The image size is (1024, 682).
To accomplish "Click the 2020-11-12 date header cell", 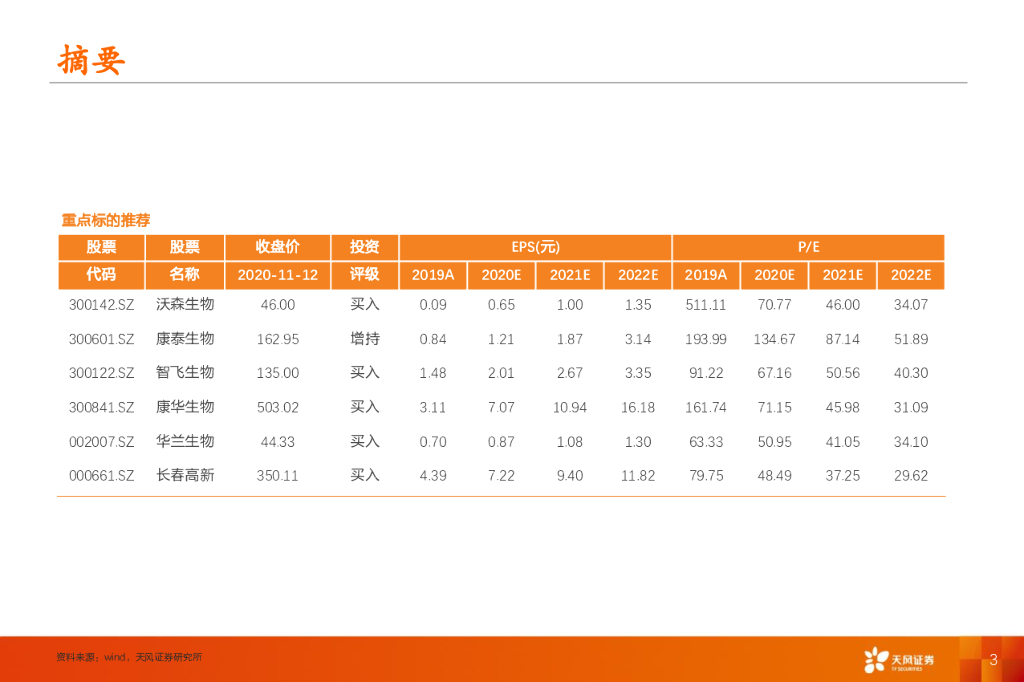I will click(x=278, y=275).
